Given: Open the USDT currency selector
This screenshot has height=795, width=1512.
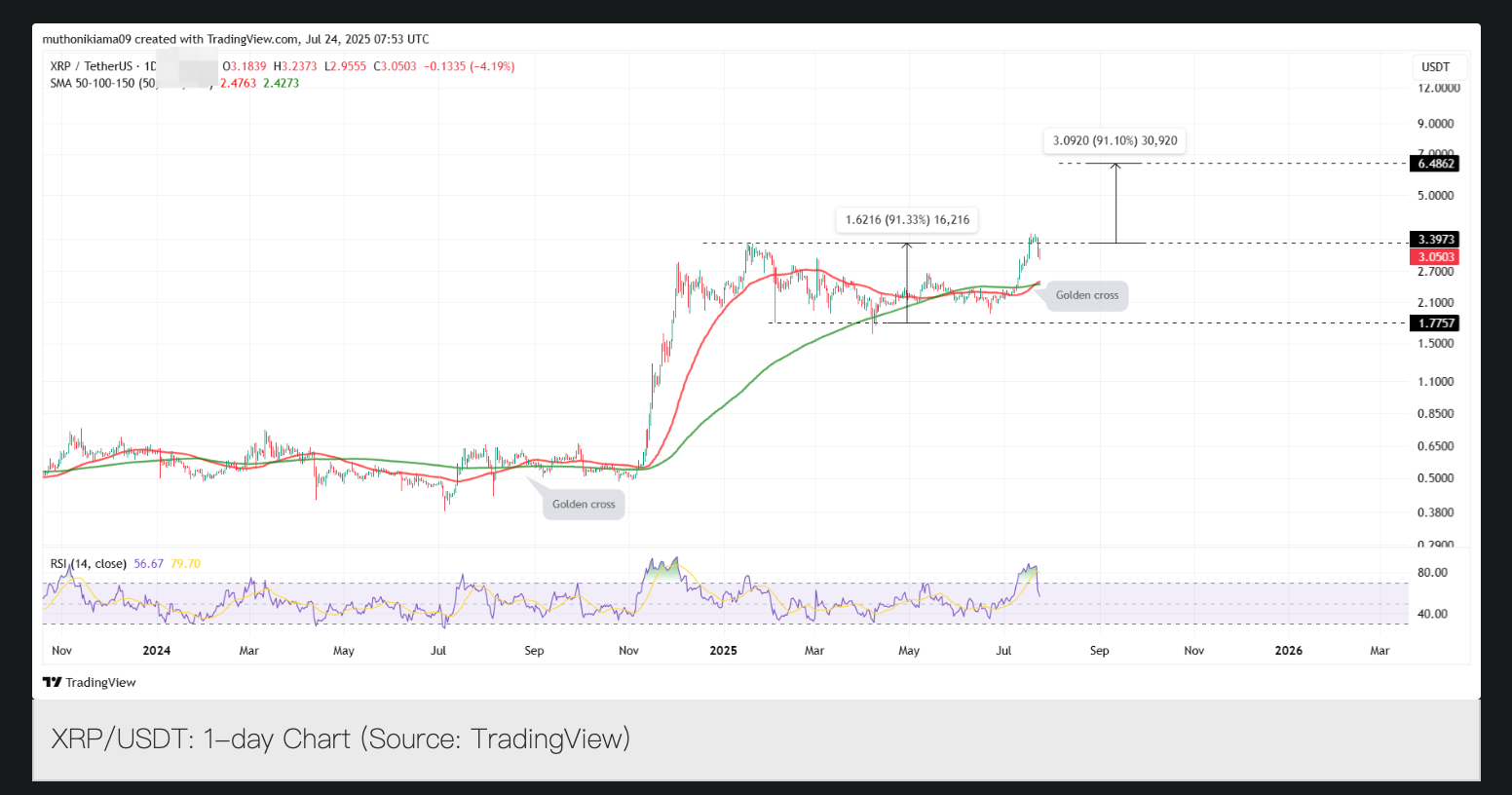Looking at the screenshot, I should 1436,67.
